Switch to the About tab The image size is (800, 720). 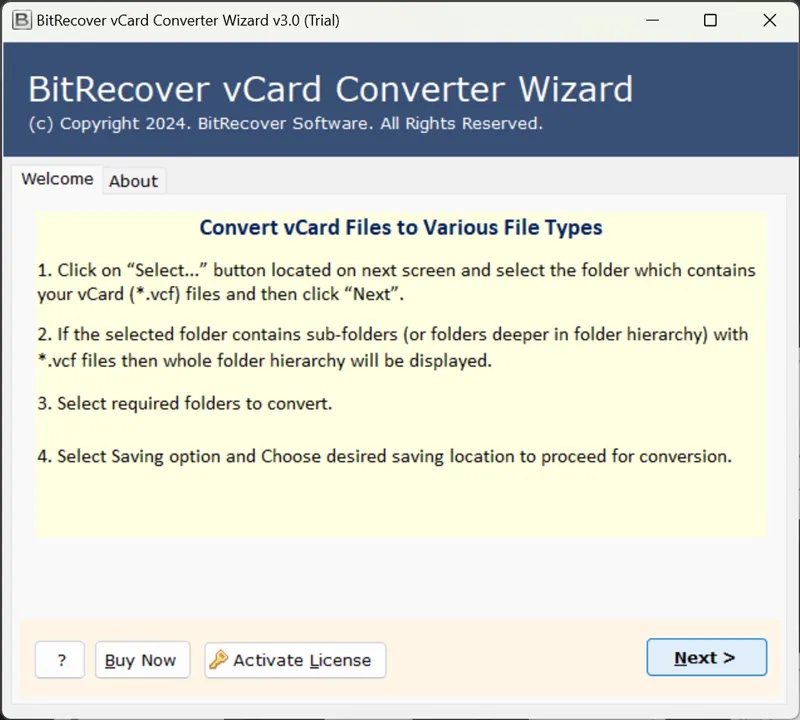pos(133,181)
